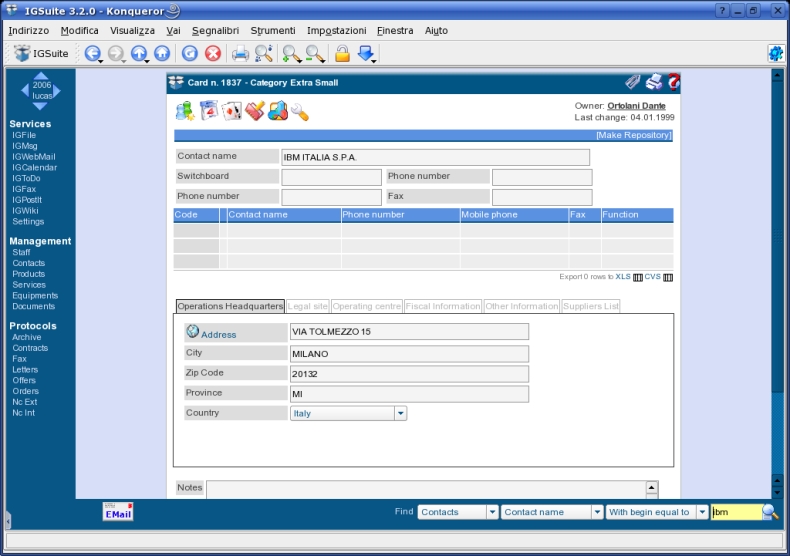Click the paperclip attachment icon in card header
The image size is (790, 556).
coord(633,82)
